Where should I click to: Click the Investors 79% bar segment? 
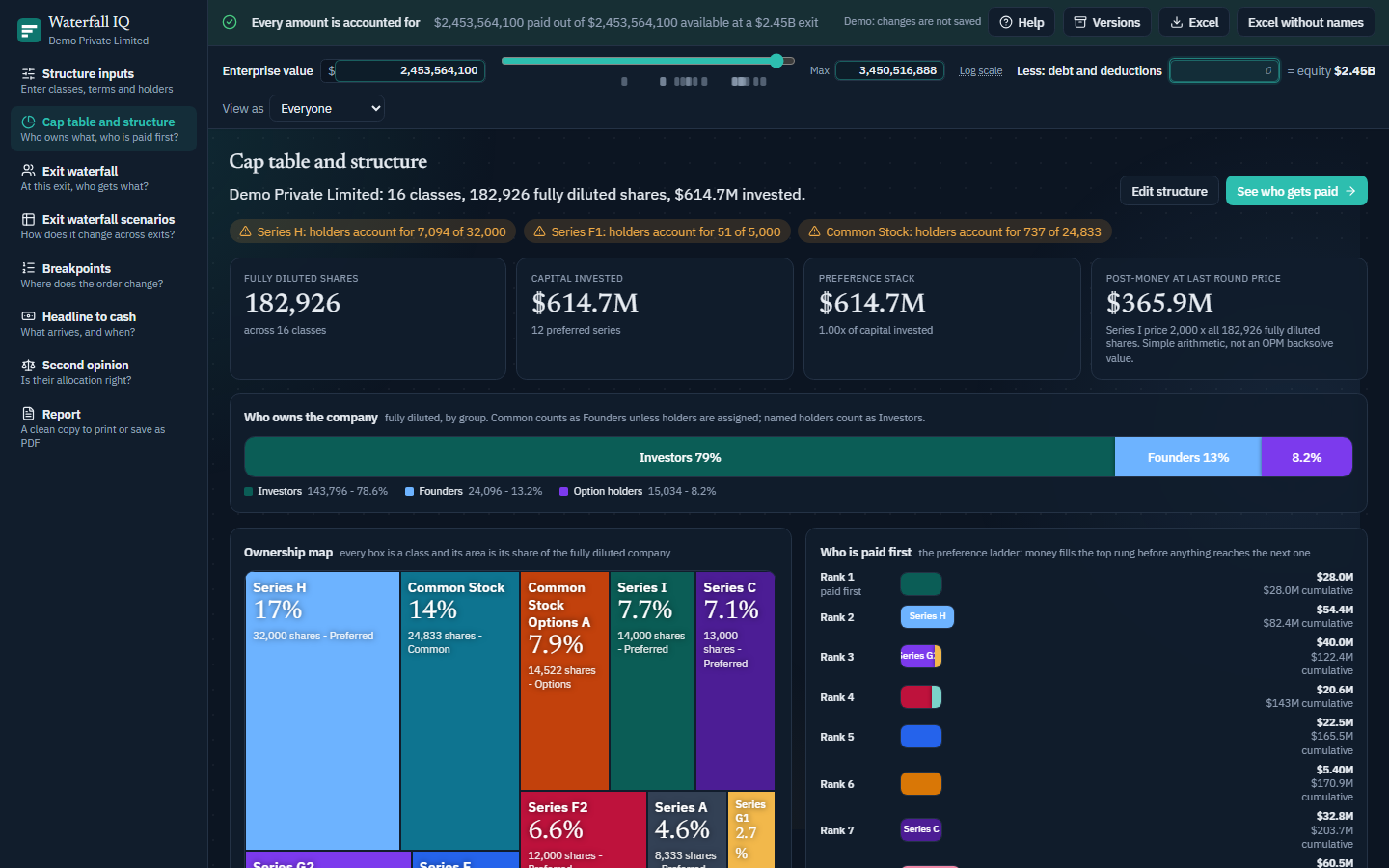click(680, 457)
